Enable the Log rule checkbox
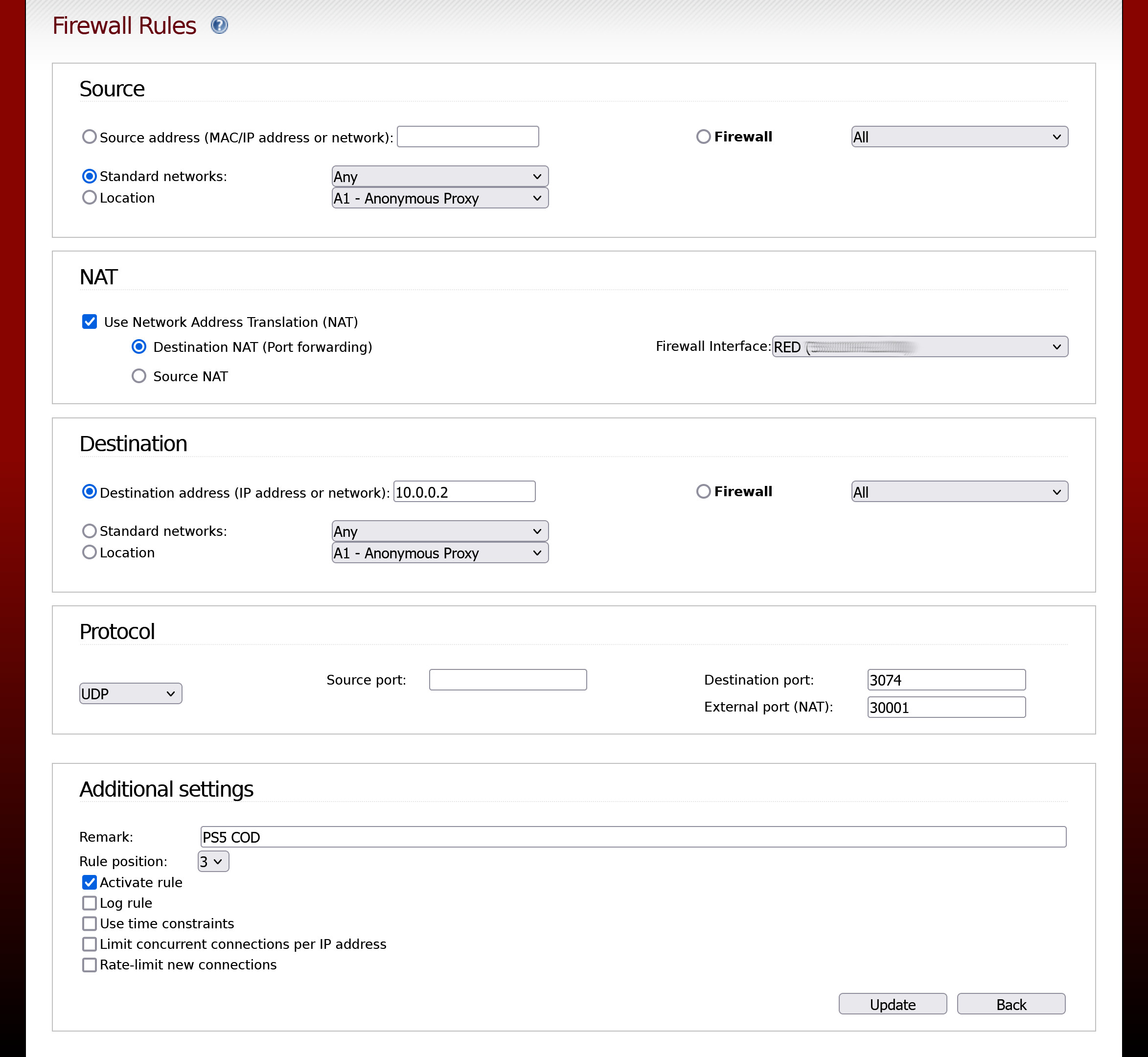 click(x=90, y=902)
